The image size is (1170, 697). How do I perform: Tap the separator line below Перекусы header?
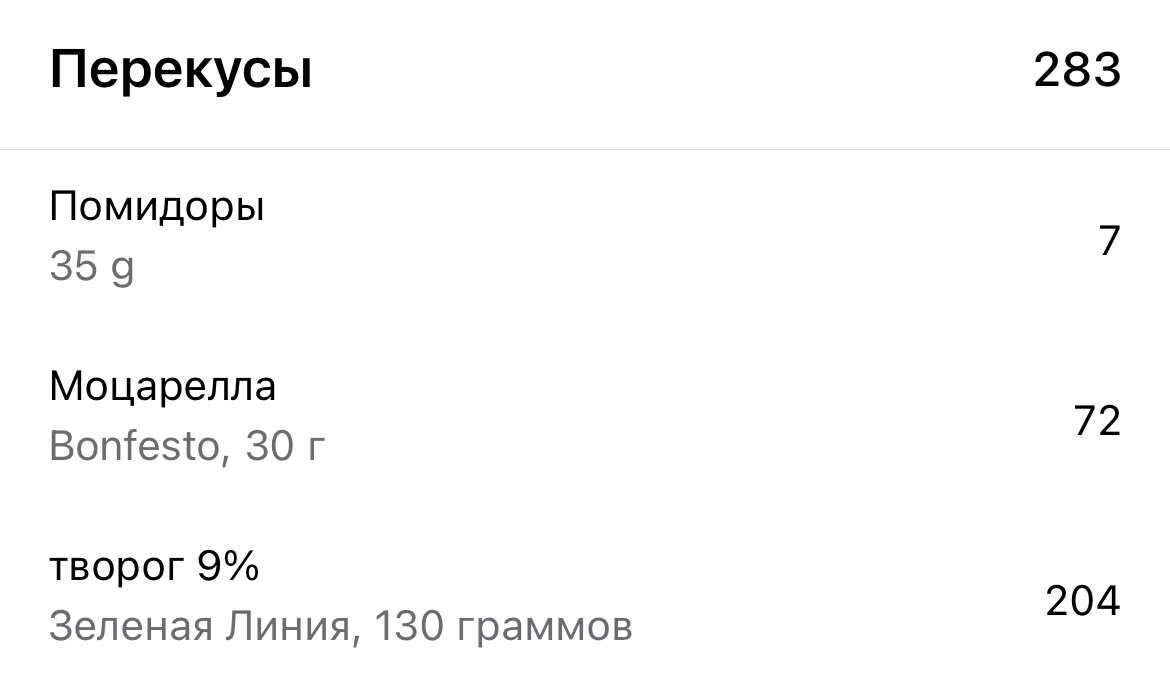(585, 149)
